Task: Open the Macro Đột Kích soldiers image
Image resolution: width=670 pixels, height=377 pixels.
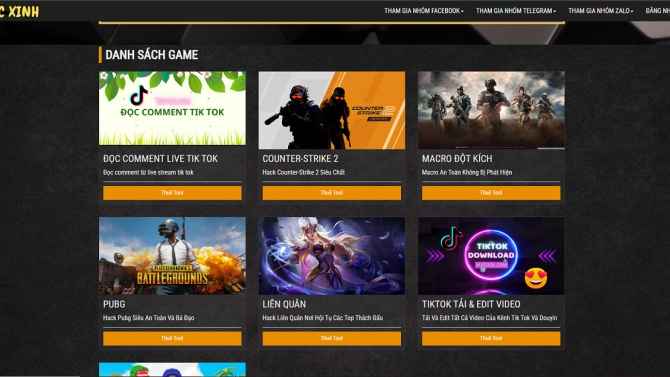Action: tap(491, 110)
